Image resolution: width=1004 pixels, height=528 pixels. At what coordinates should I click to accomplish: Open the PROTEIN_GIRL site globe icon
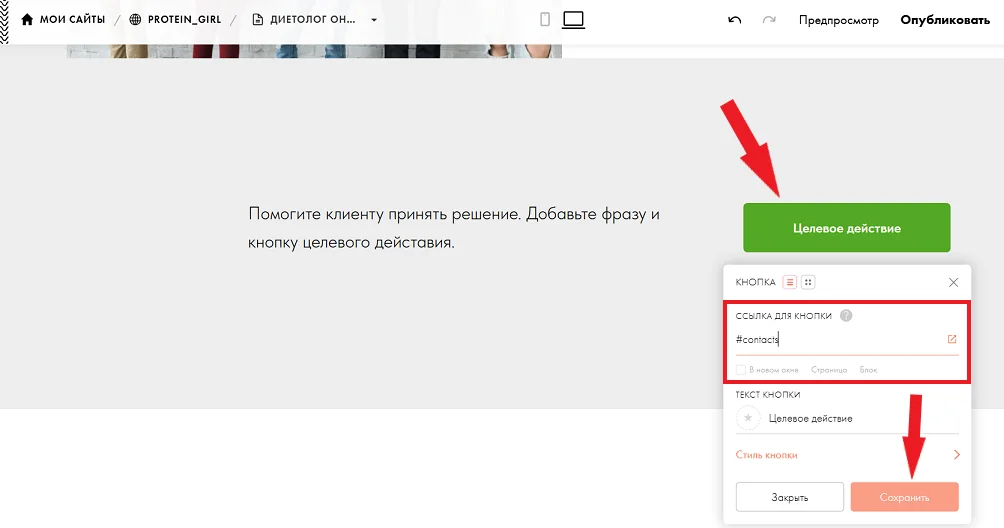coord(135,20)
